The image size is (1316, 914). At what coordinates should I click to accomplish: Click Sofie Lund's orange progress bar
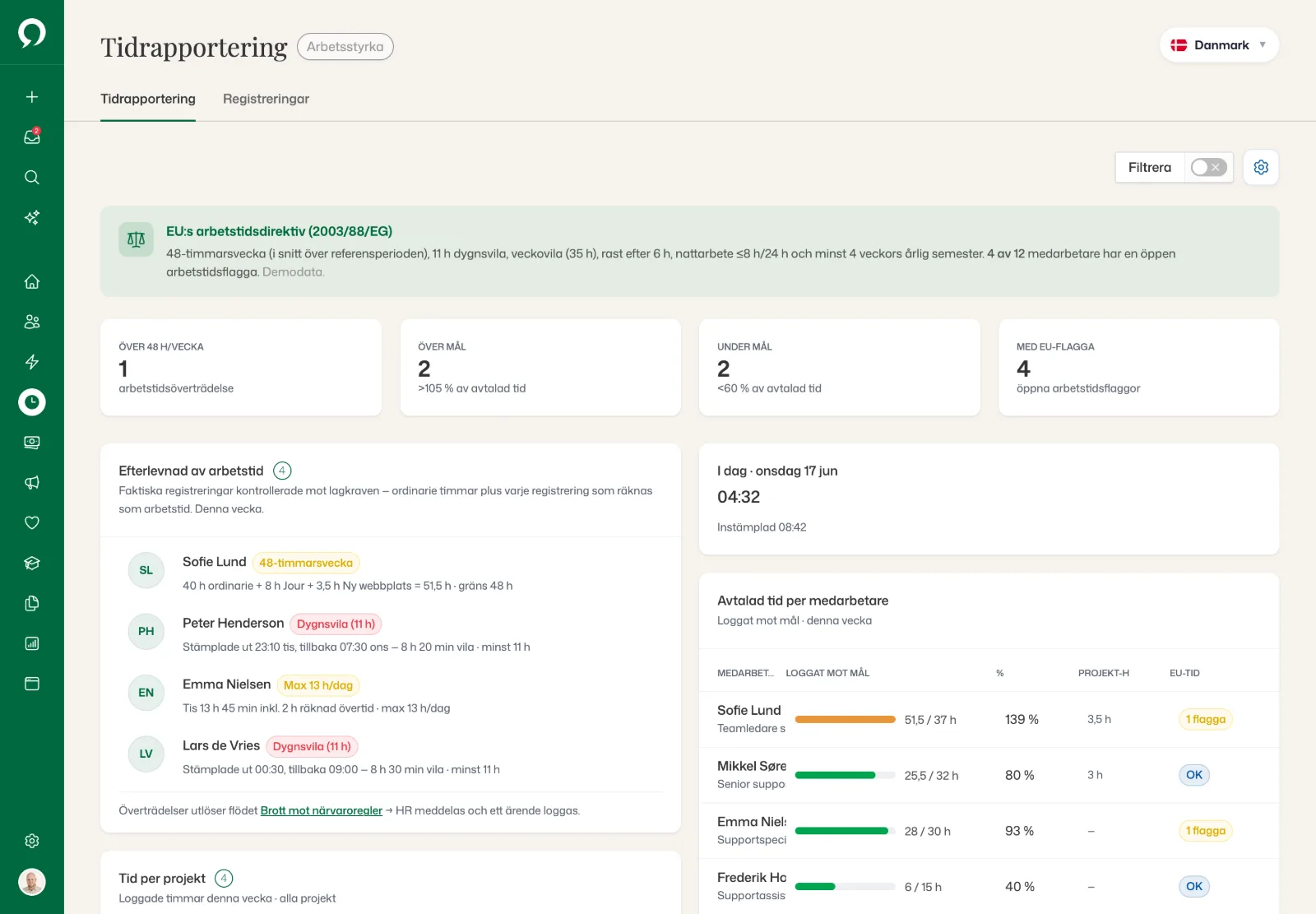[846, 720]
